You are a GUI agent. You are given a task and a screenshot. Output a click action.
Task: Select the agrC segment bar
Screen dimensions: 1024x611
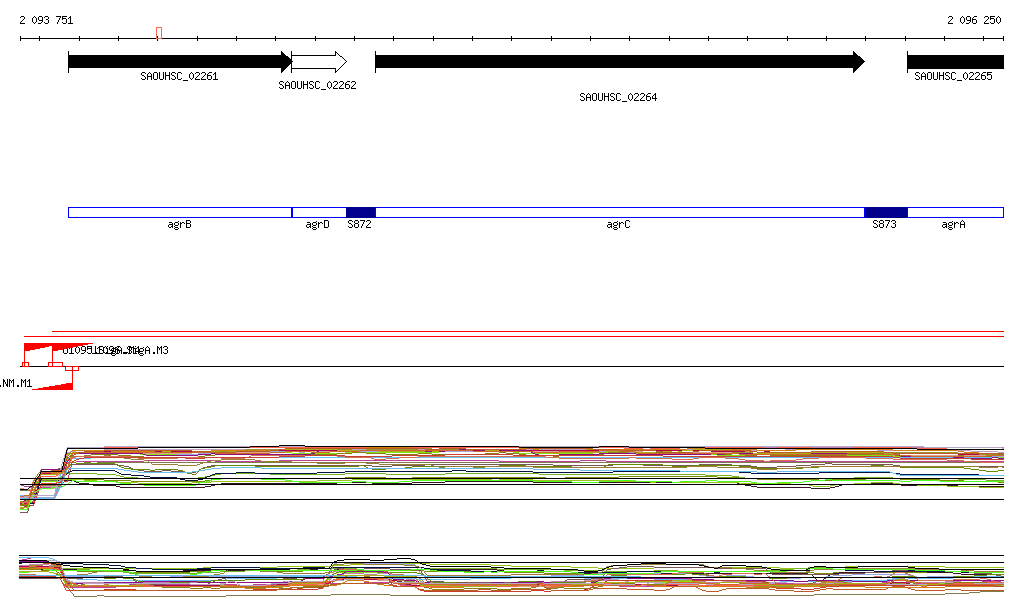618,212
